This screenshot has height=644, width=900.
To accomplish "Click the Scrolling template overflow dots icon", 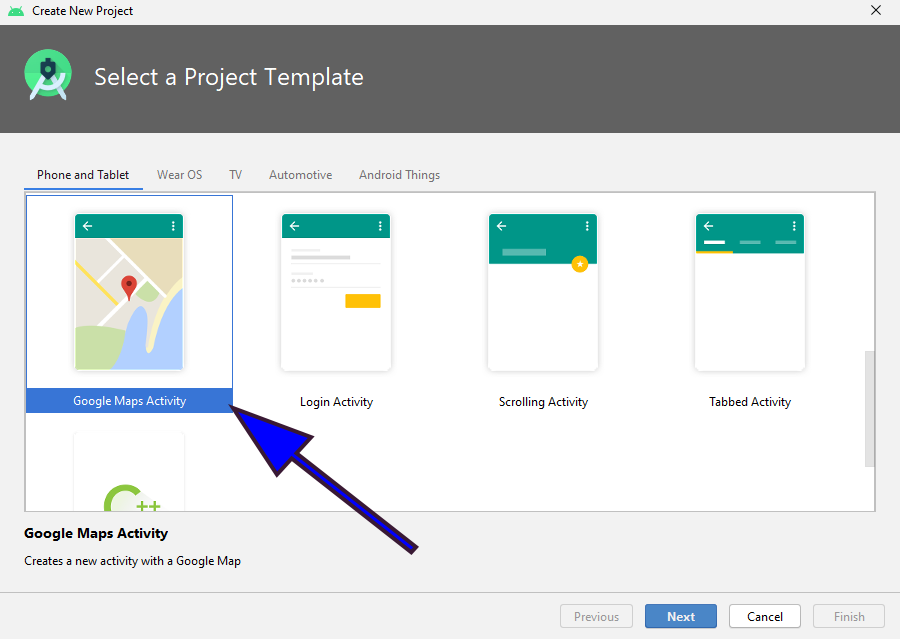I will point(587,226).
